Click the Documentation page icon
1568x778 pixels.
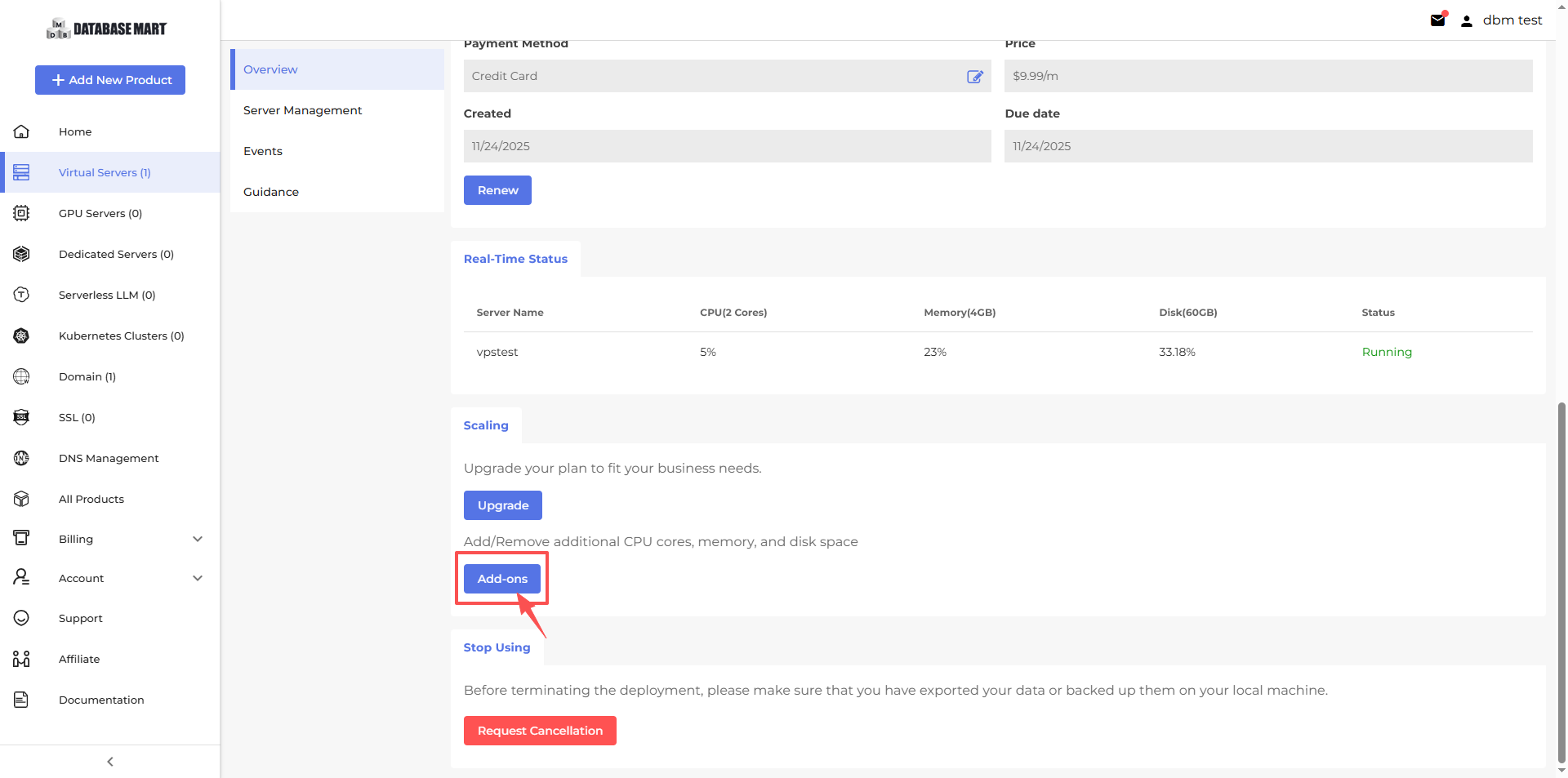pos(21,700)
